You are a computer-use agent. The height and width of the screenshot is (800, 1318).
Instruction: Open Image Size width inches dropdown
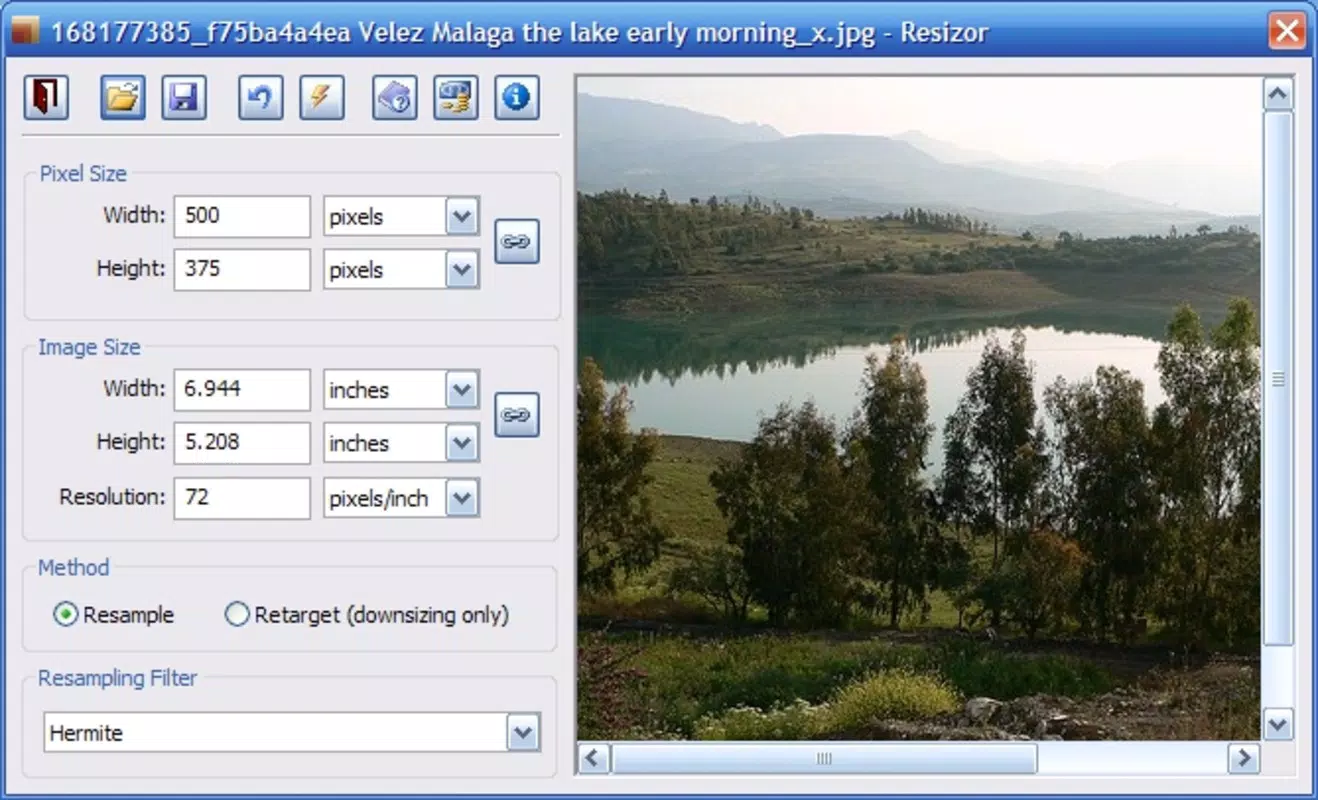tap(461, 390)
